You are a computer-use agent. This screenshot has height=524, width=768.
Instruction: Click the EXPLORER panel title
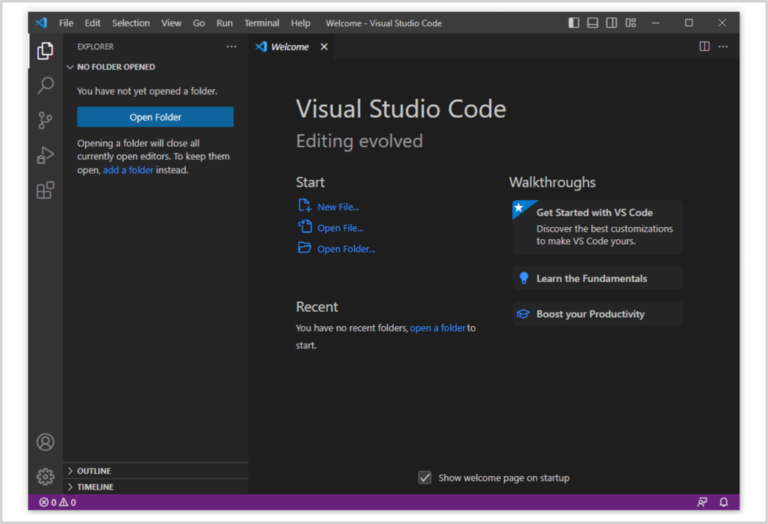(x=95, y=47)
